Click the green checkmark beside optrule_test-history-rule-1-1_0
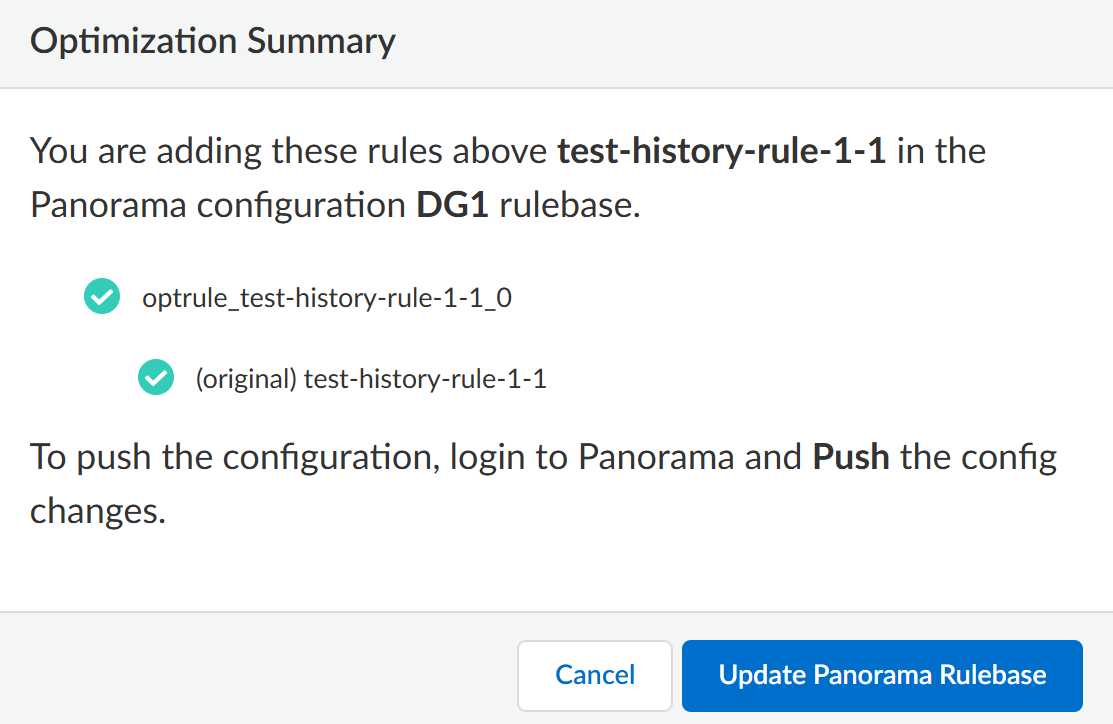 point(102,297)
